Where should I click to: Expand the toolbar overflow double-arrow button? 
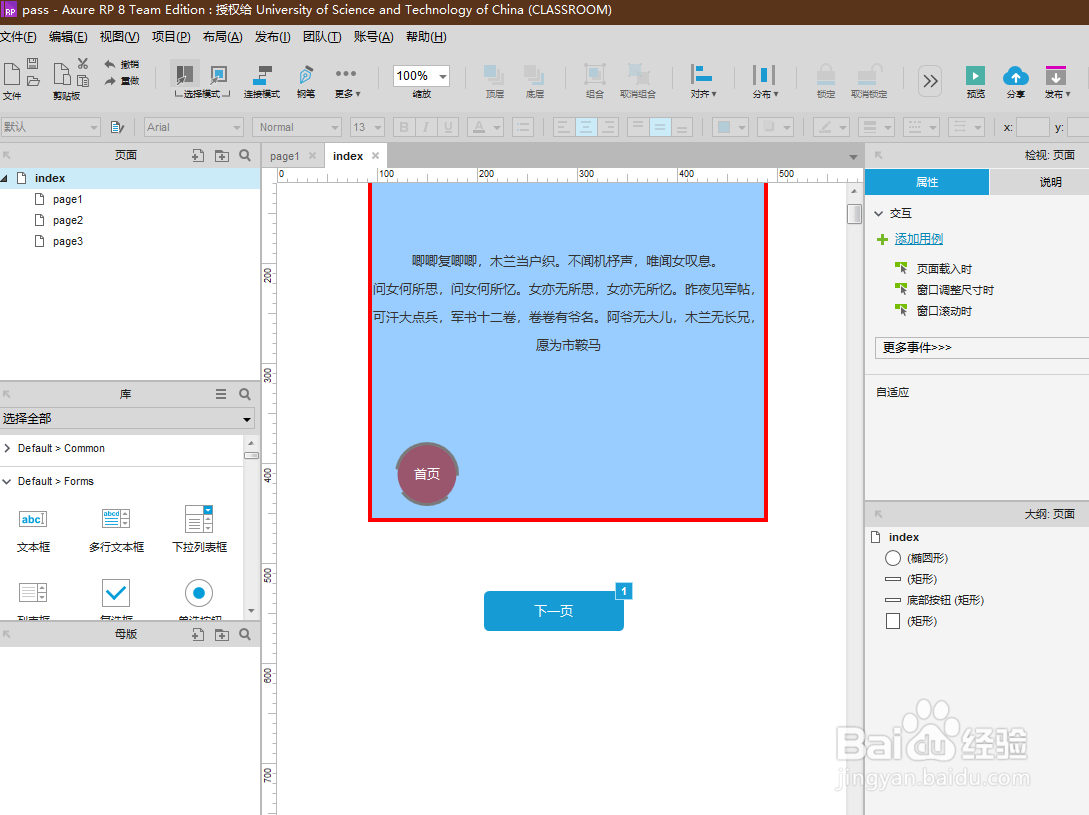pos(930,81)
